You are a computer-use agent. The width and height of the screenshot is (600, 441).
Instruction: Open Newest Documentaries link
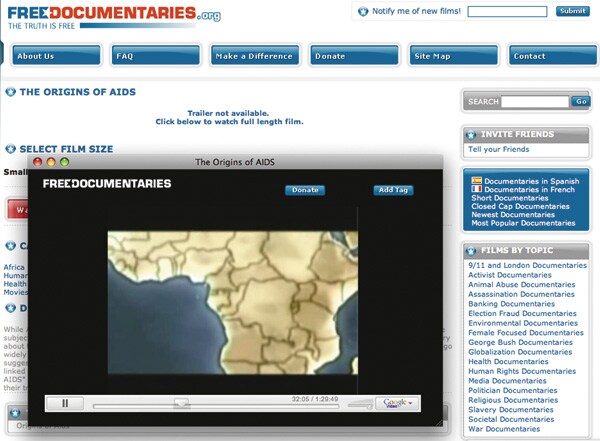[x=513, y=215]
